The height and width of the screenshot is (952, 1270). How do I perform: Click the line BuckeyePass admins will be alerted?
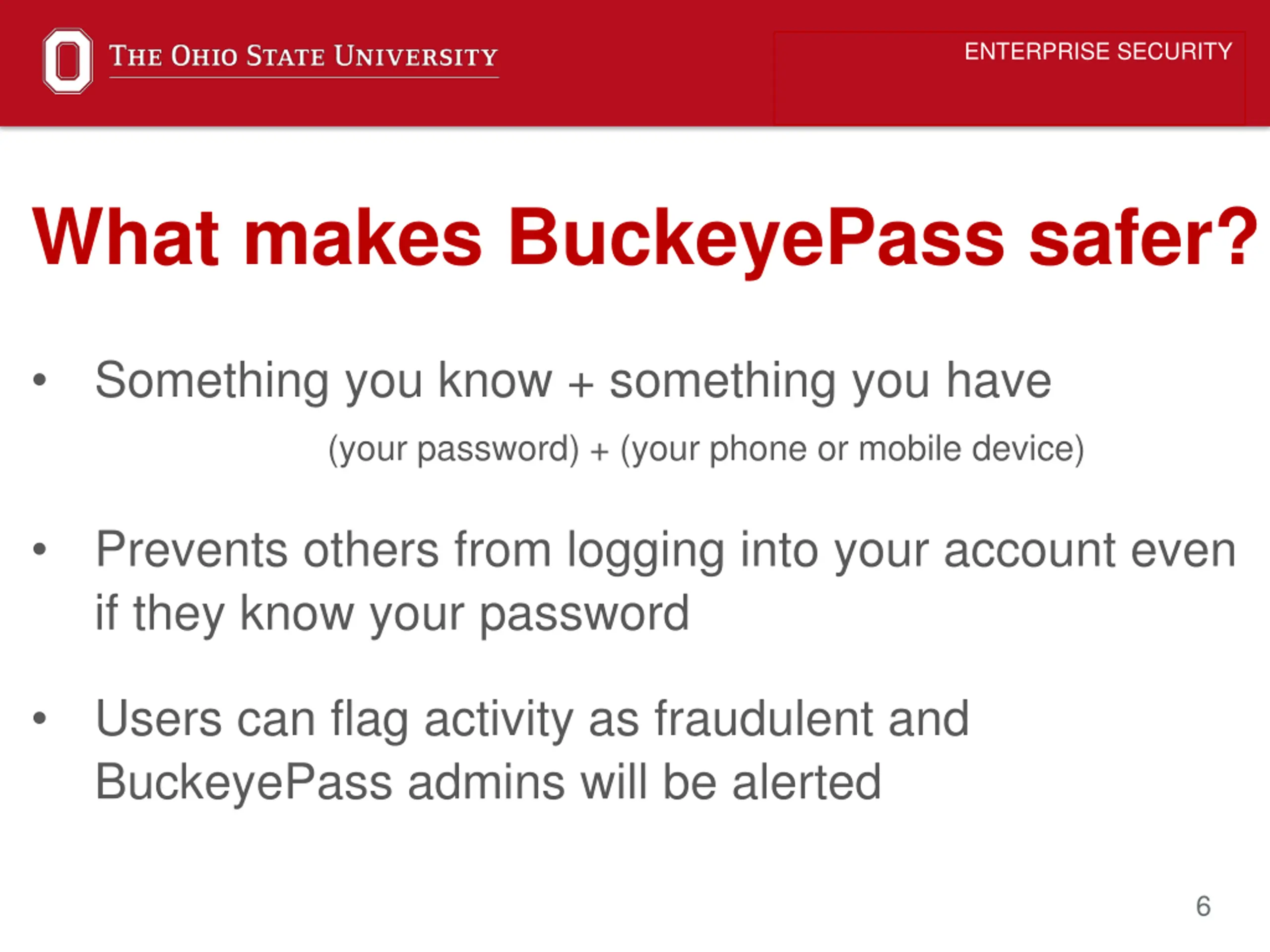pos(488,781)
